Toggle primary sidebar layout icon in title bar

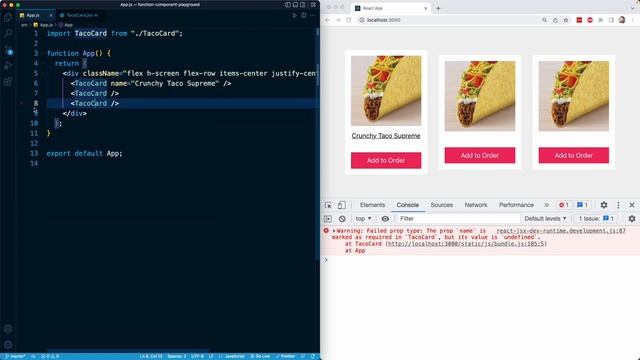pos(288,4)
